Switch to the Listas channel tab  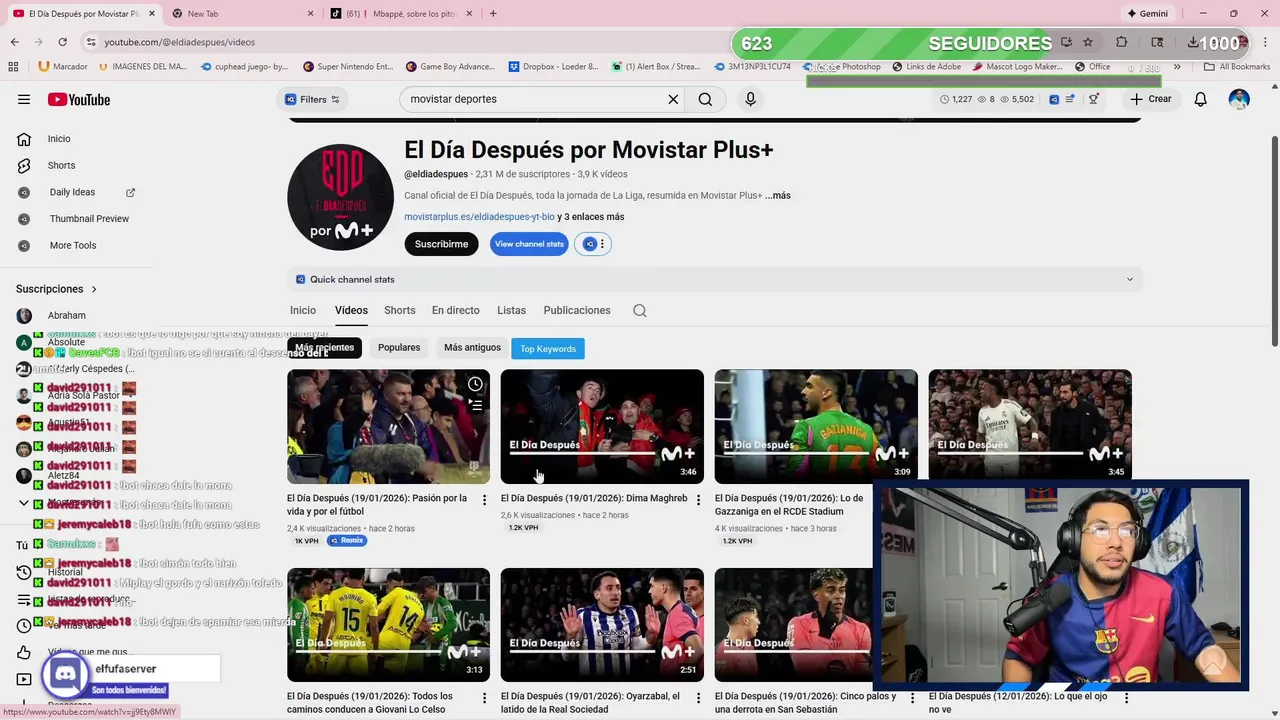pos(511,311)
